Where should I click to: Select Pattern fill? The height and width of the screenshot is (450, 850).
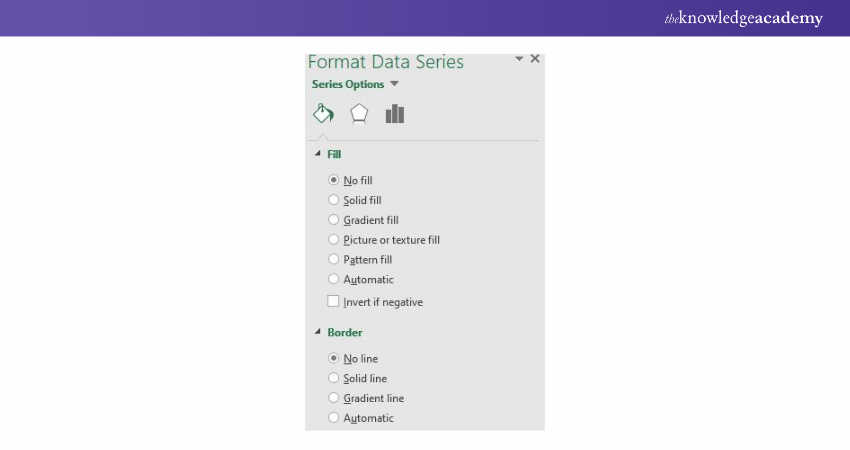334,260
